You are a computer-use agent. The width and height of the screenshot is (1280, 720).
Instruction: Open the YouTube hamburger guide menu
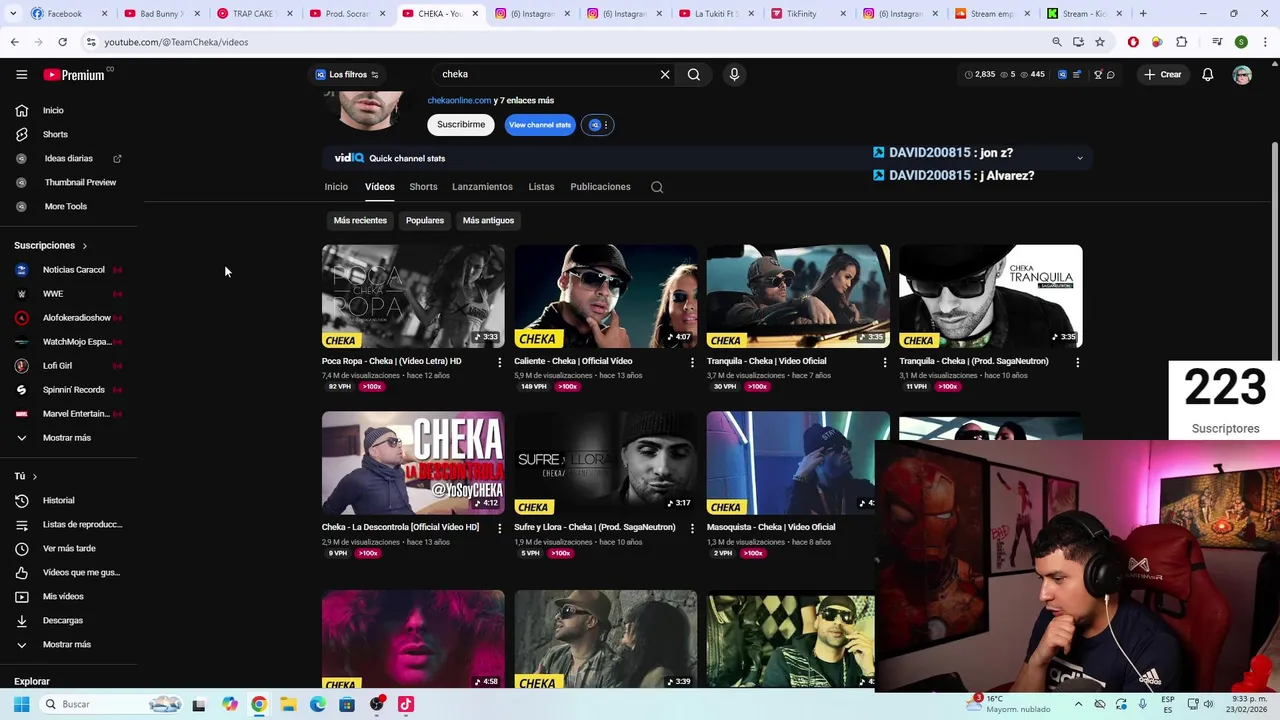[21, 74]
